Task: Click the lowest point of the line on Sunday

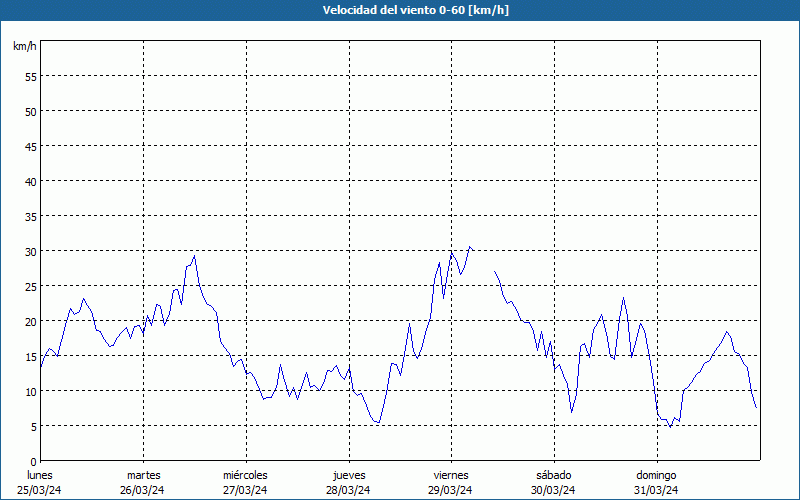Action: click(670, 427)
